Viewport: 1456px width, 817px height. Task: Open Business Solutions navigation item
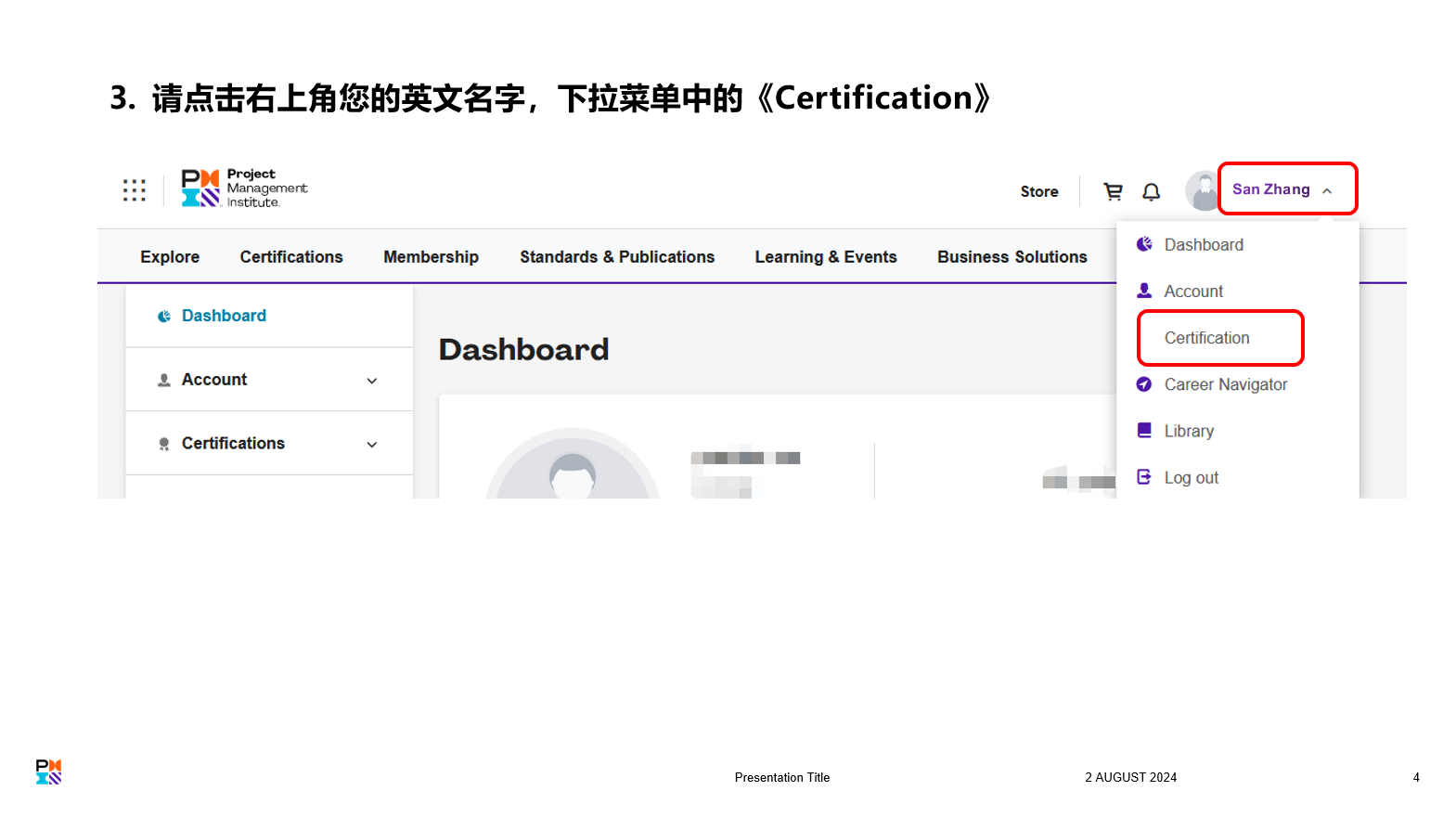[x=1012, y=257]
